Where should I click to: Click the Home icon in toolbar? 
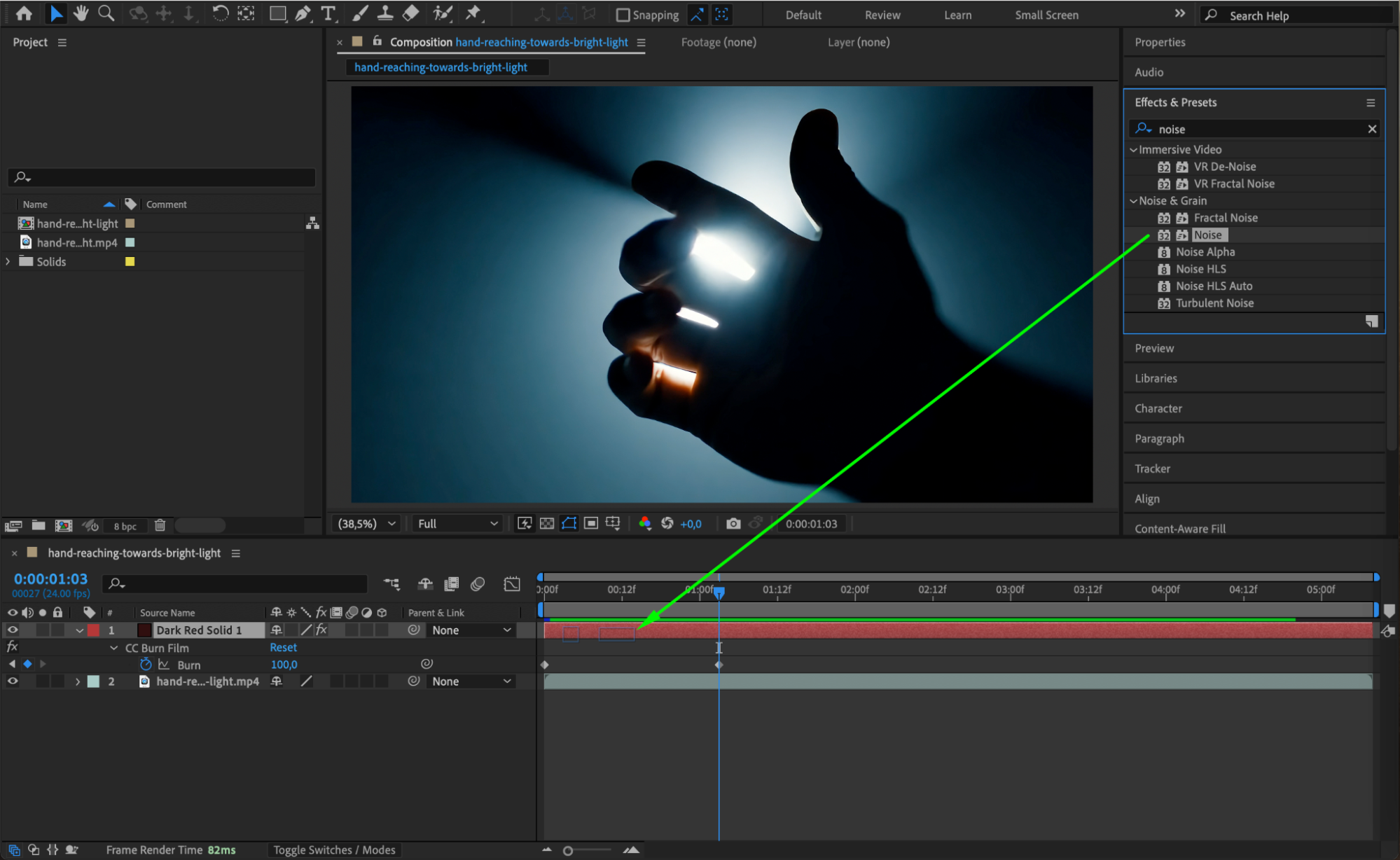click(x=24, y=13)
